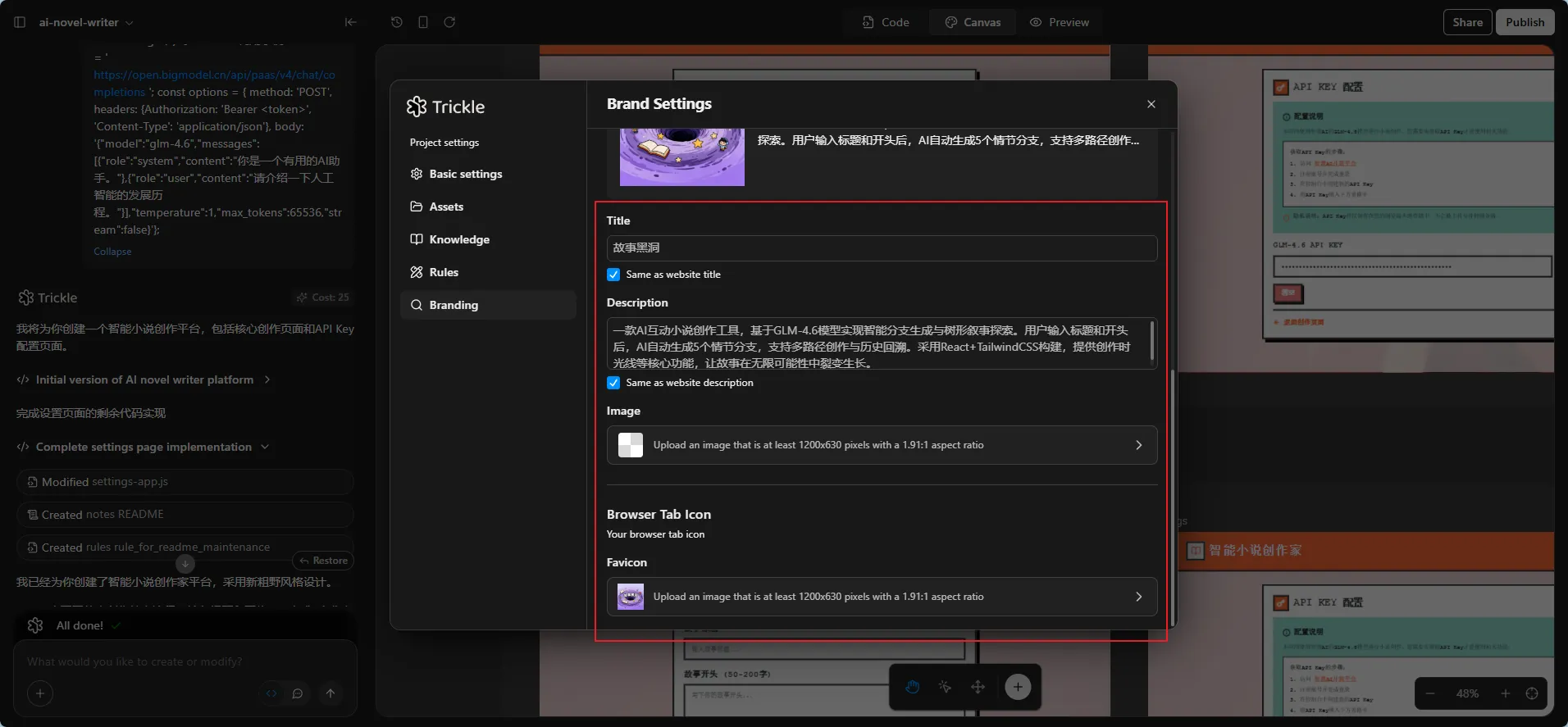Uncheck Same as website description
This screenshot has width=1568, height=727.
coord(613,383)
